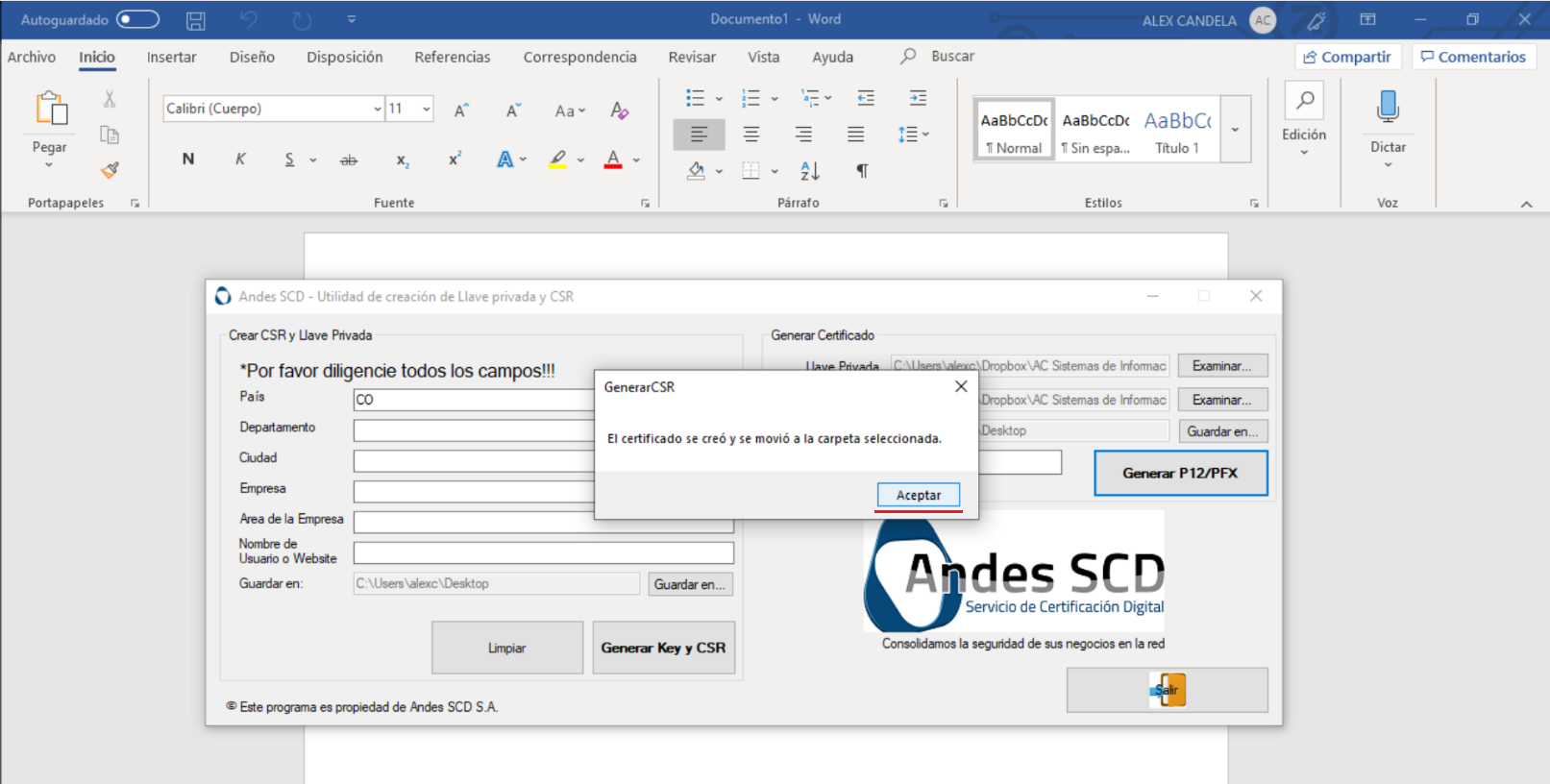
Task: Click the Comentarios button
Action: tap(1474, 57)
